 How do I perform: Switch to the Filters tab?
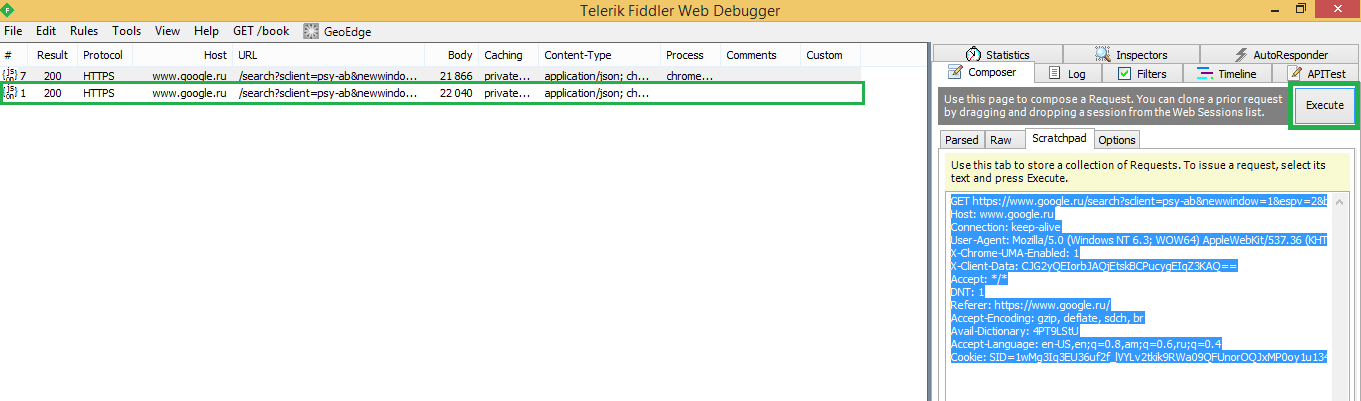(1141, 74)
